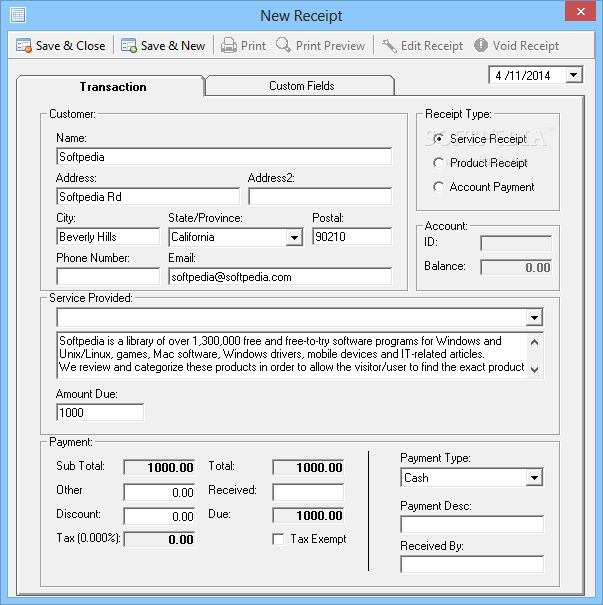Click the Save & Close toolbar icon
The height and width of the screenshot is (605, 603).
[x=24, y=46]
